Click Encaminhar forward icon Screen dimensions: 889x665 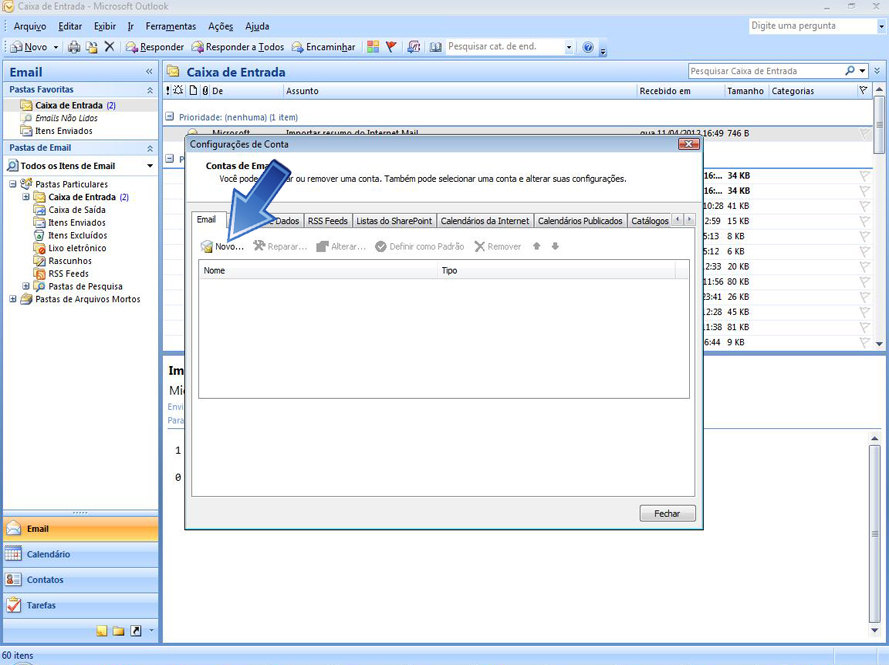[x=298, y=47]
